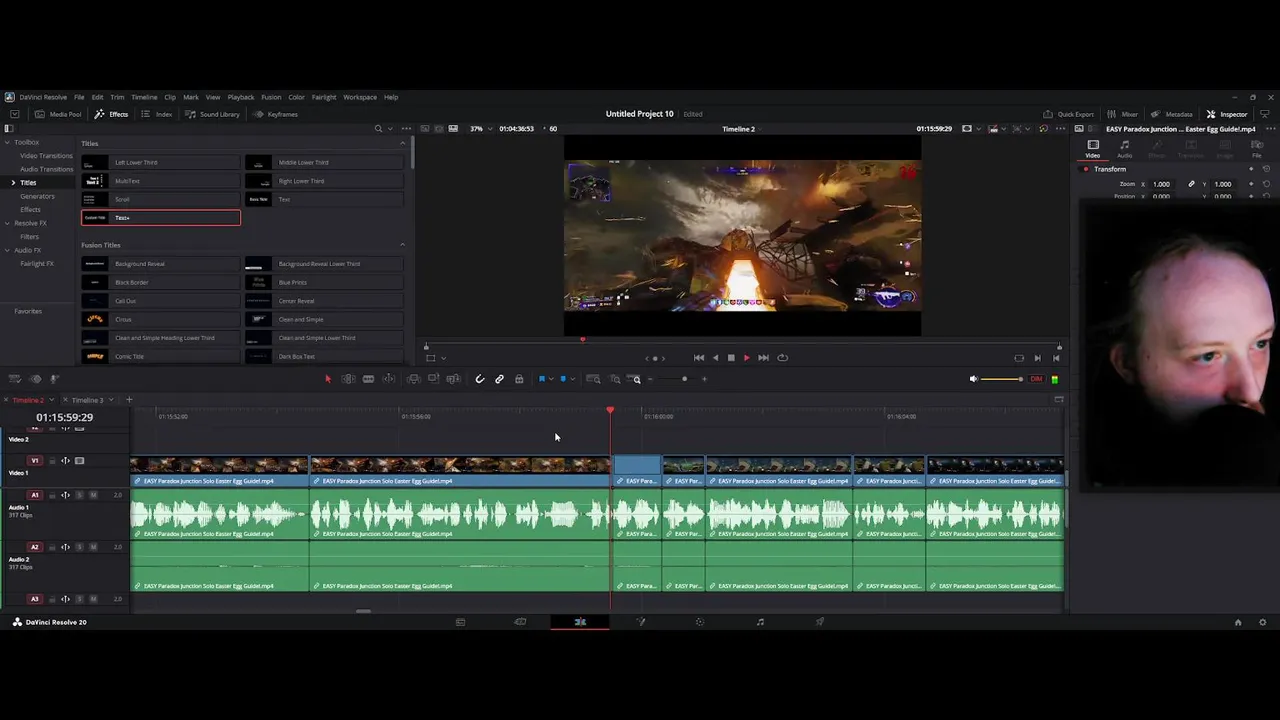
Task: Open the Fairlight page icon
Action: [760, 622]
